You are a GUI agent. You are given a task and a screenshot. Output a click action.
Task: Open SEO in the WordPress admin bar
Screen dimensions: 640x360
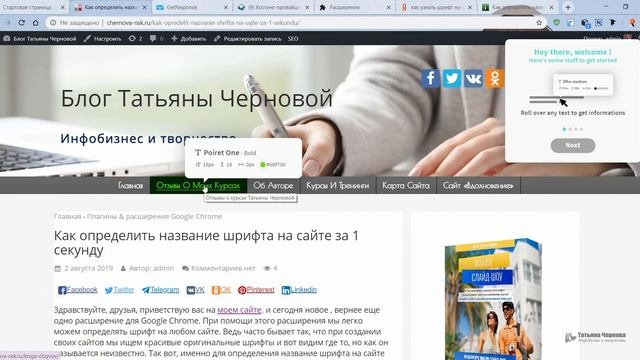coord(293,39)
